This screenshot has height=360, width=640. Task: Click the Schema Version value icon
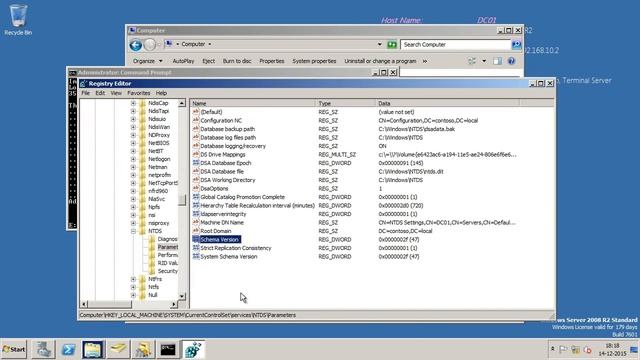pyautogui.click(x=196, y=239)
